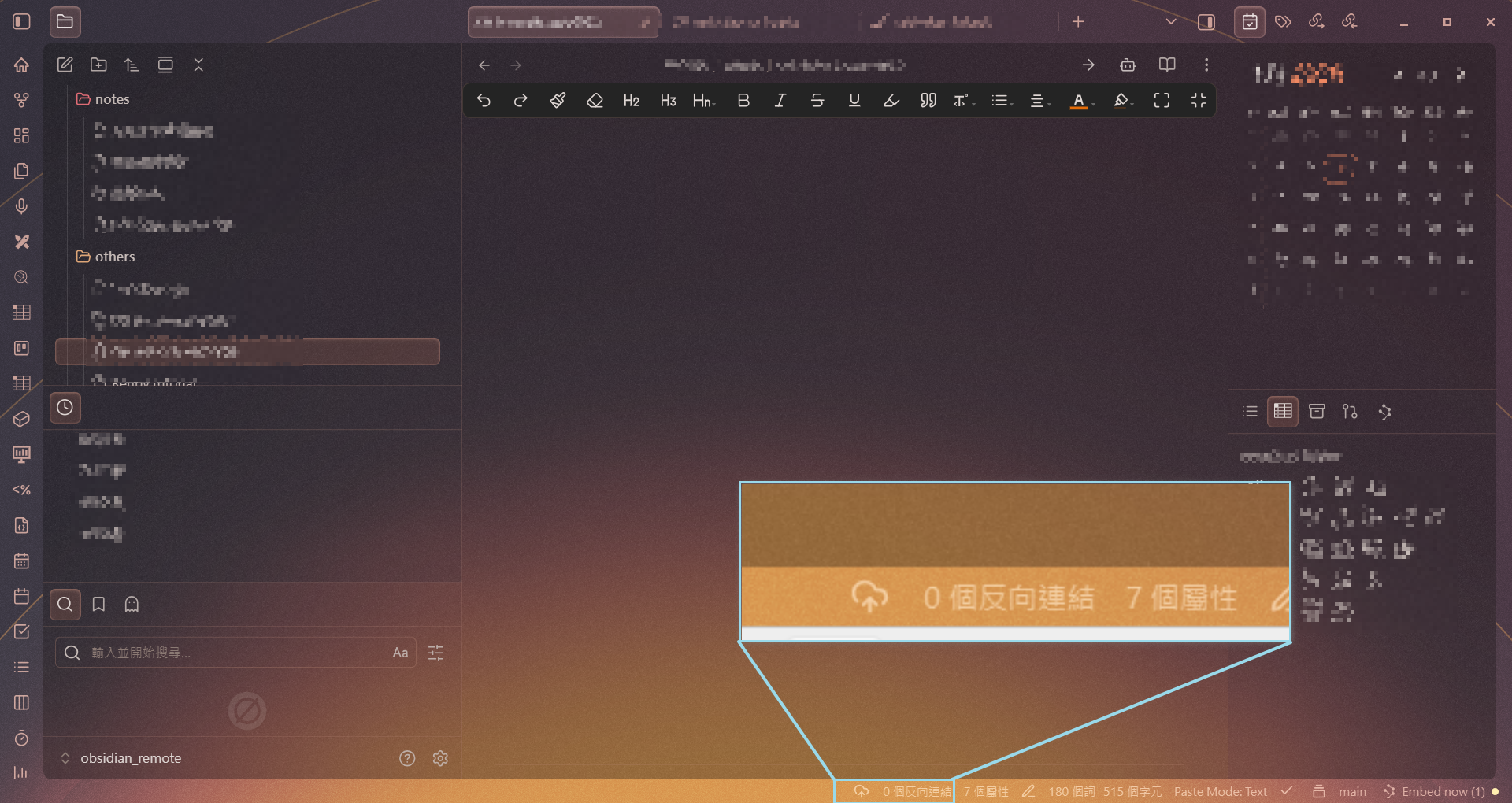The width and height of the screenshot is (1512, 803).
Task: Open more options menu for the note
Action: pos(1206,65)
